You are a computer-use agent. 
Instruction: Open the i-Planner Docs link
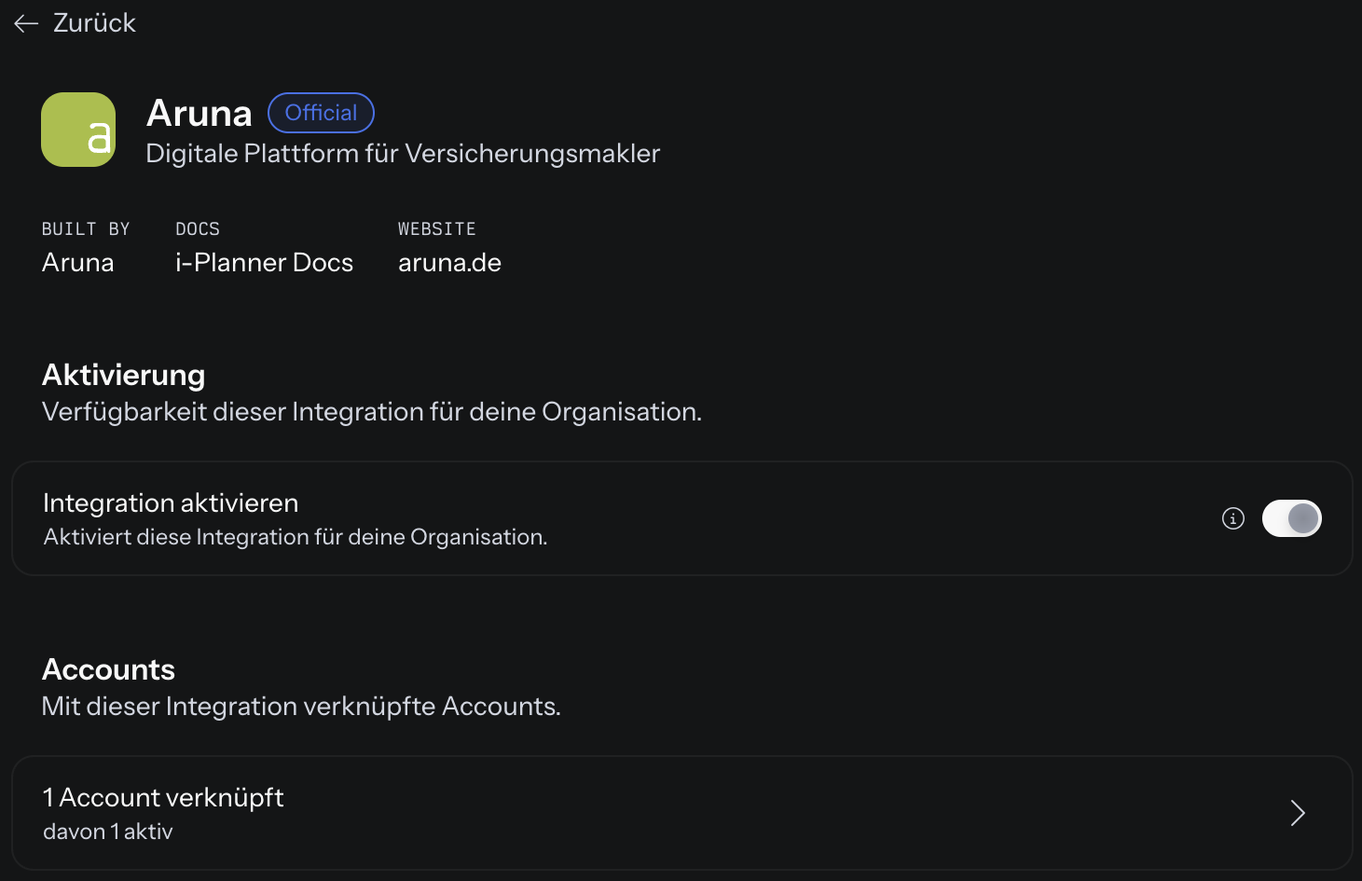264,263
